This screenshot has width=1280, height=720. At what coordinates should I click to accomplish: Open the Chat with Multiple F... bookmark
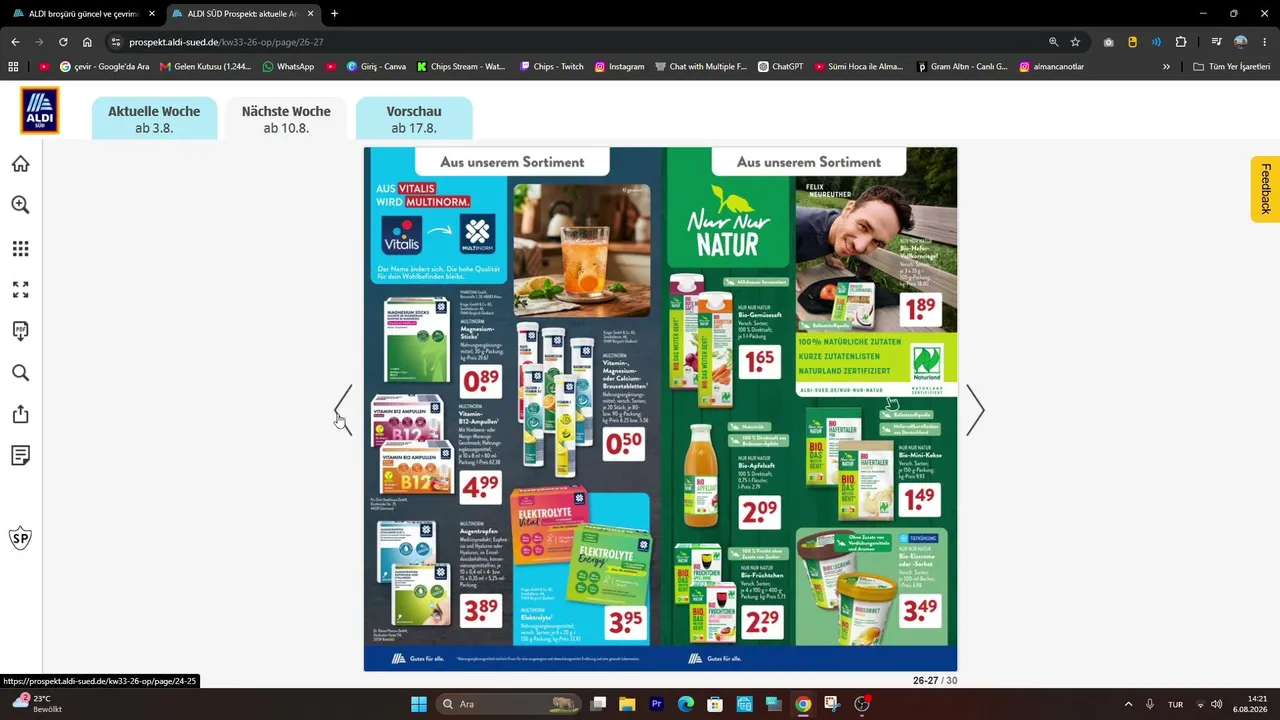(700, 67)
